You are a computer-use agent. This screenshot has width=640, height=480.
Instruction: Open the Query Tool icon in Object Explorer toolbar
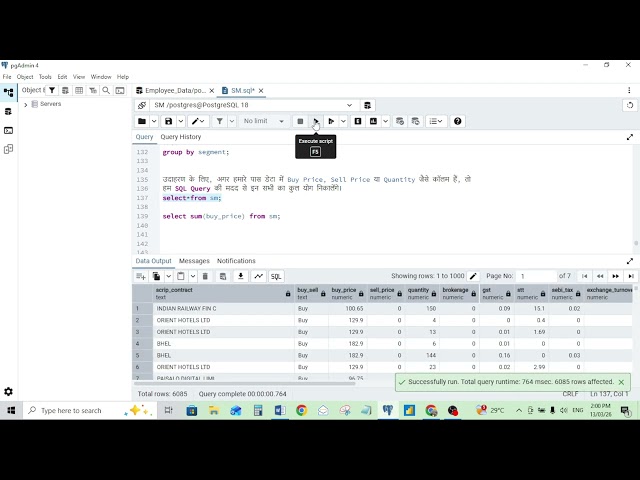[65, 91]
